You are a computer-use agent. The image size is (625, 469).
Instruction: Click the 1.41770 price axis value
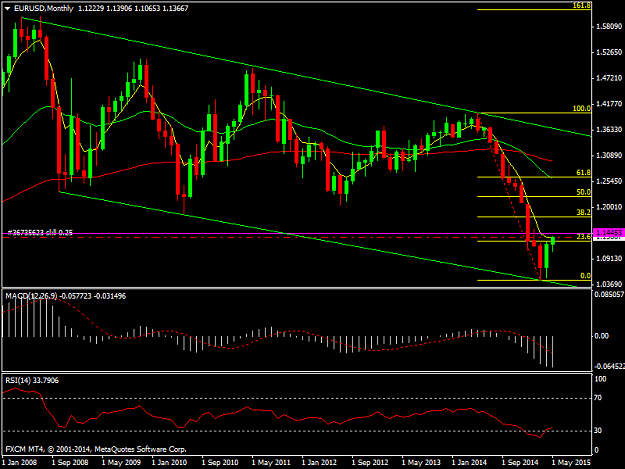tap(609, 104)
